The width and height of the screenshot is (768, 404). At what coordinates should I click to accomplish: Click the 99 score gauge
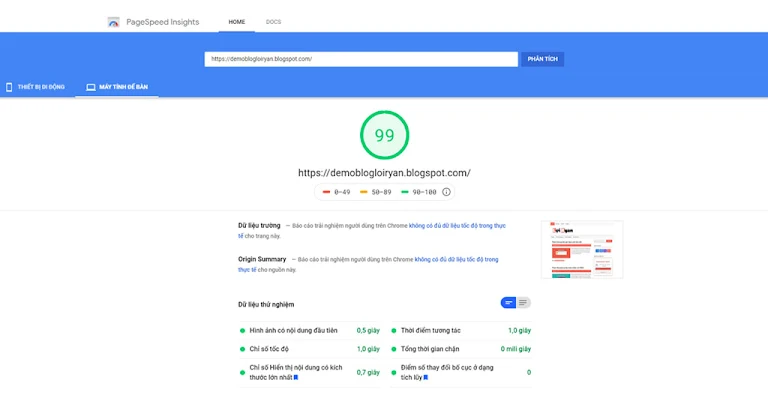coord(384,135)
